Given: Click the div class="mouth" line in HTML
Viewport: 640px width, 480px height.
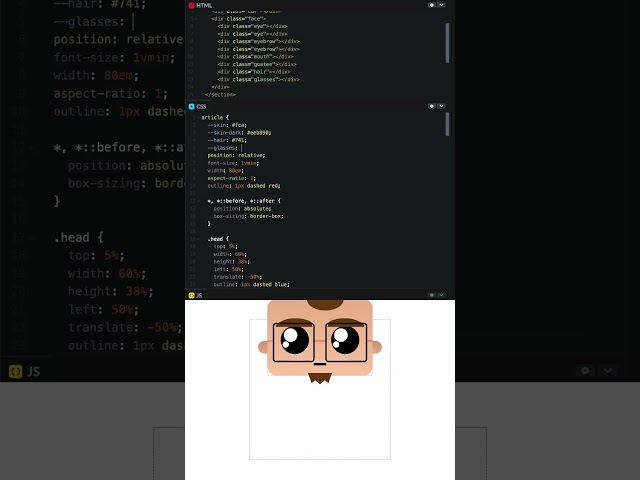Looking at the screenshot, I should (256, 57).
